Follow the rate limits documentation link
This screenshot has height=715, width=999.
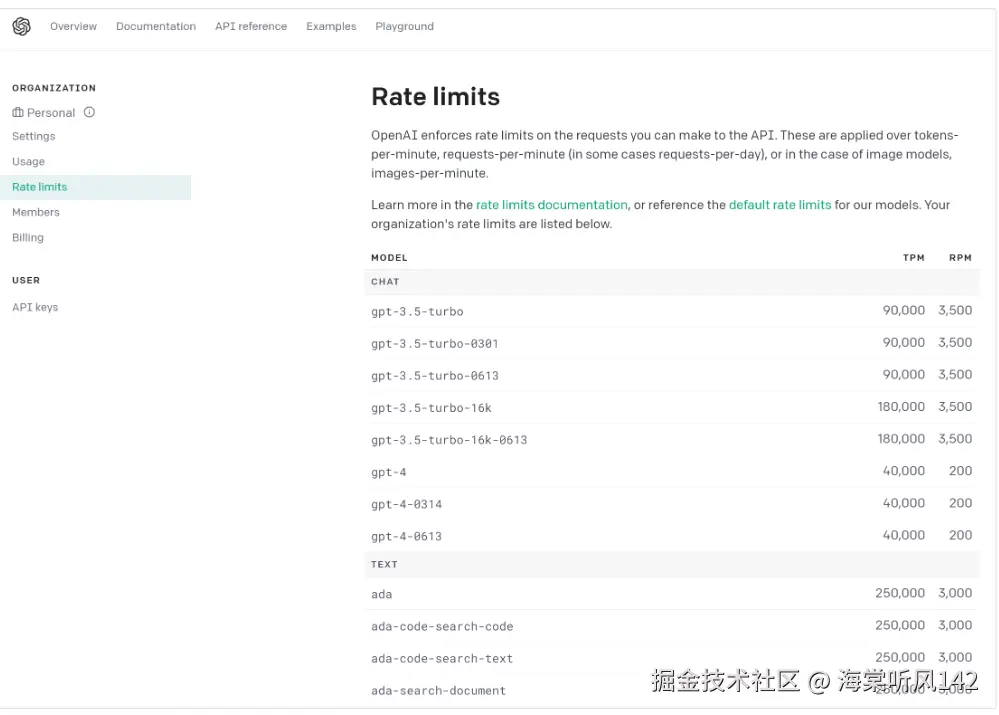pos(552,205)
